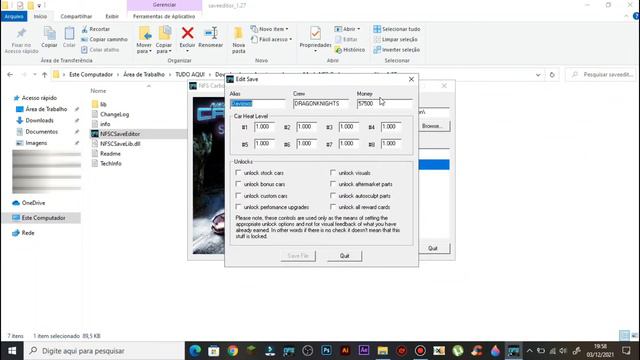Click the Recortar scissors option
This screenshot has width=640, height=360.
point(95,29)
